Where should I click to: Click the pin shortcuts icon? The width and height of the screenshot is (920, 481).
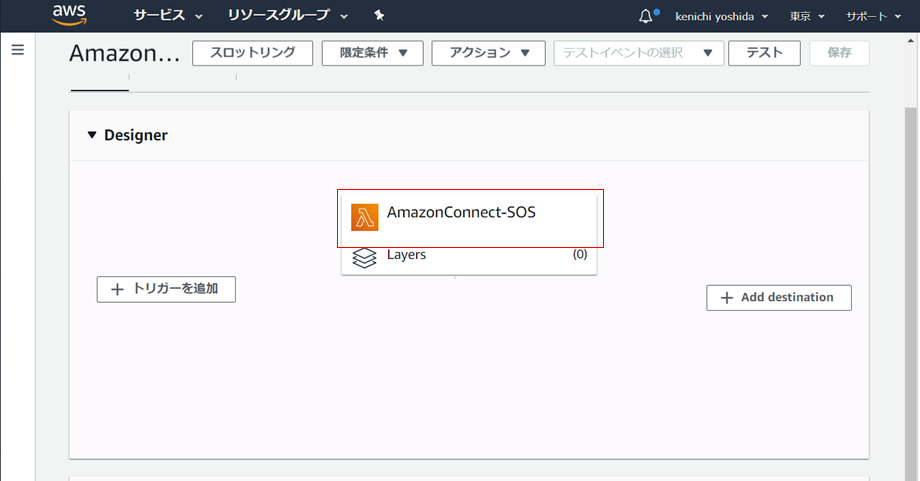point(379,16)
